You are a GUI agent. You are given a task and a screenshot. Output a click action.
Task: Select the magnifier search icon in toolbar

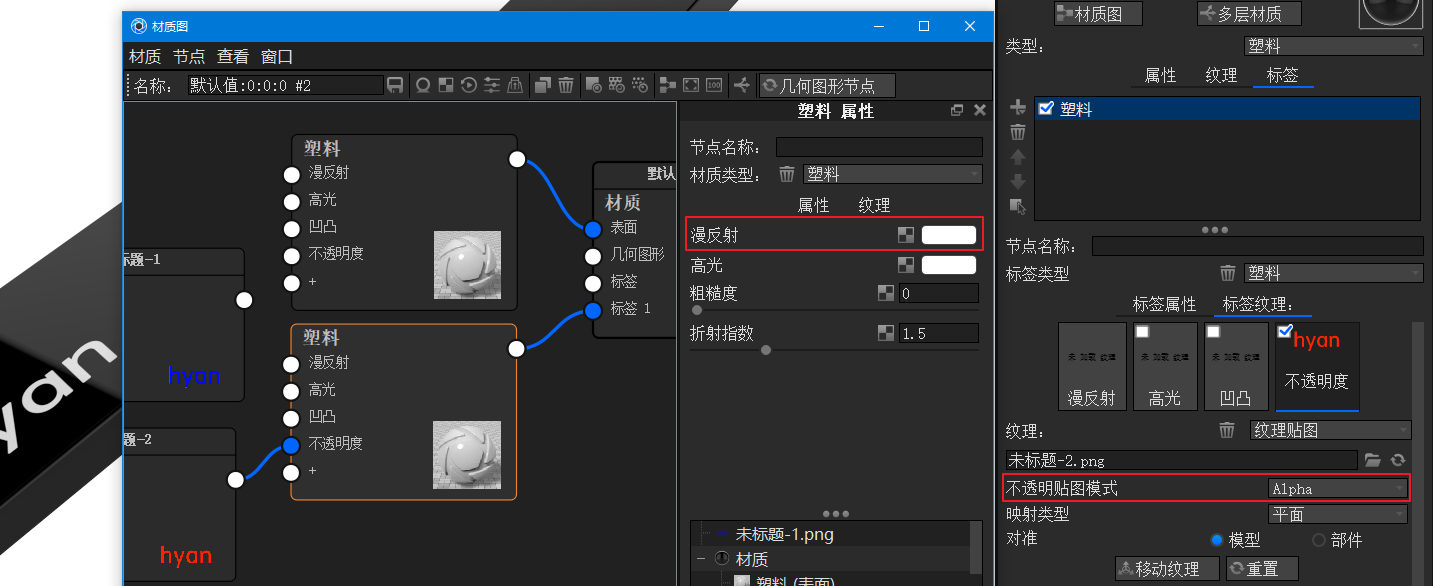pyautogui.click(x=422, y=85)
